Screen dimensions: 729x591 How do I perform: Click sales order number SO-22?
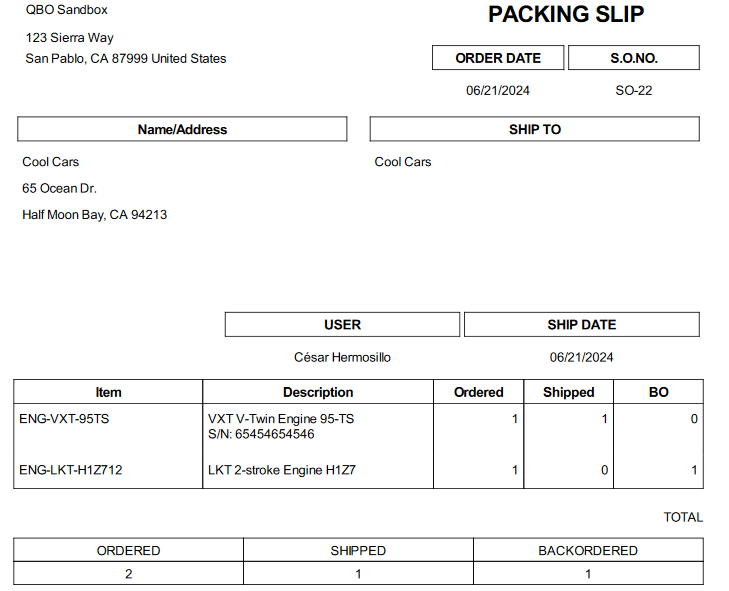pos(634,90)
